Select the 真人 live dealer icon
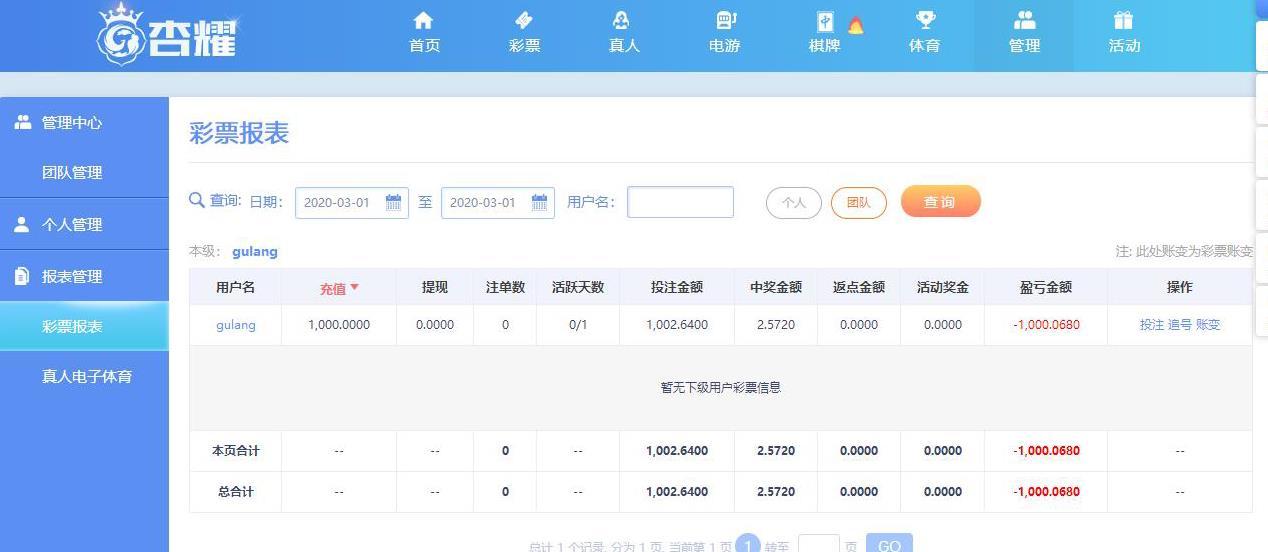 (622, 21)
